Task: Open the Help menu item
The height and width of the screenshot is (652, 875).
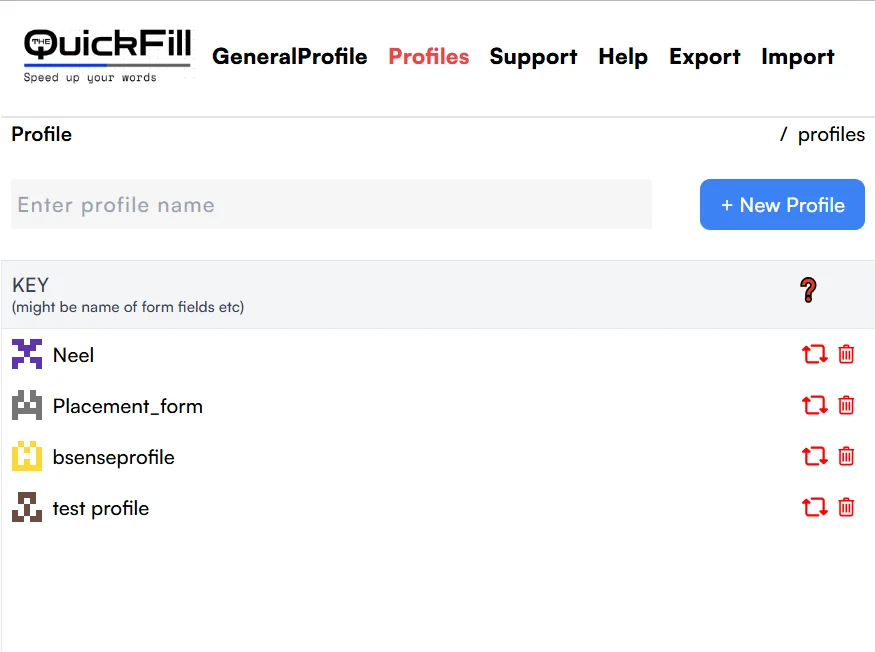Action: [623, 57]
